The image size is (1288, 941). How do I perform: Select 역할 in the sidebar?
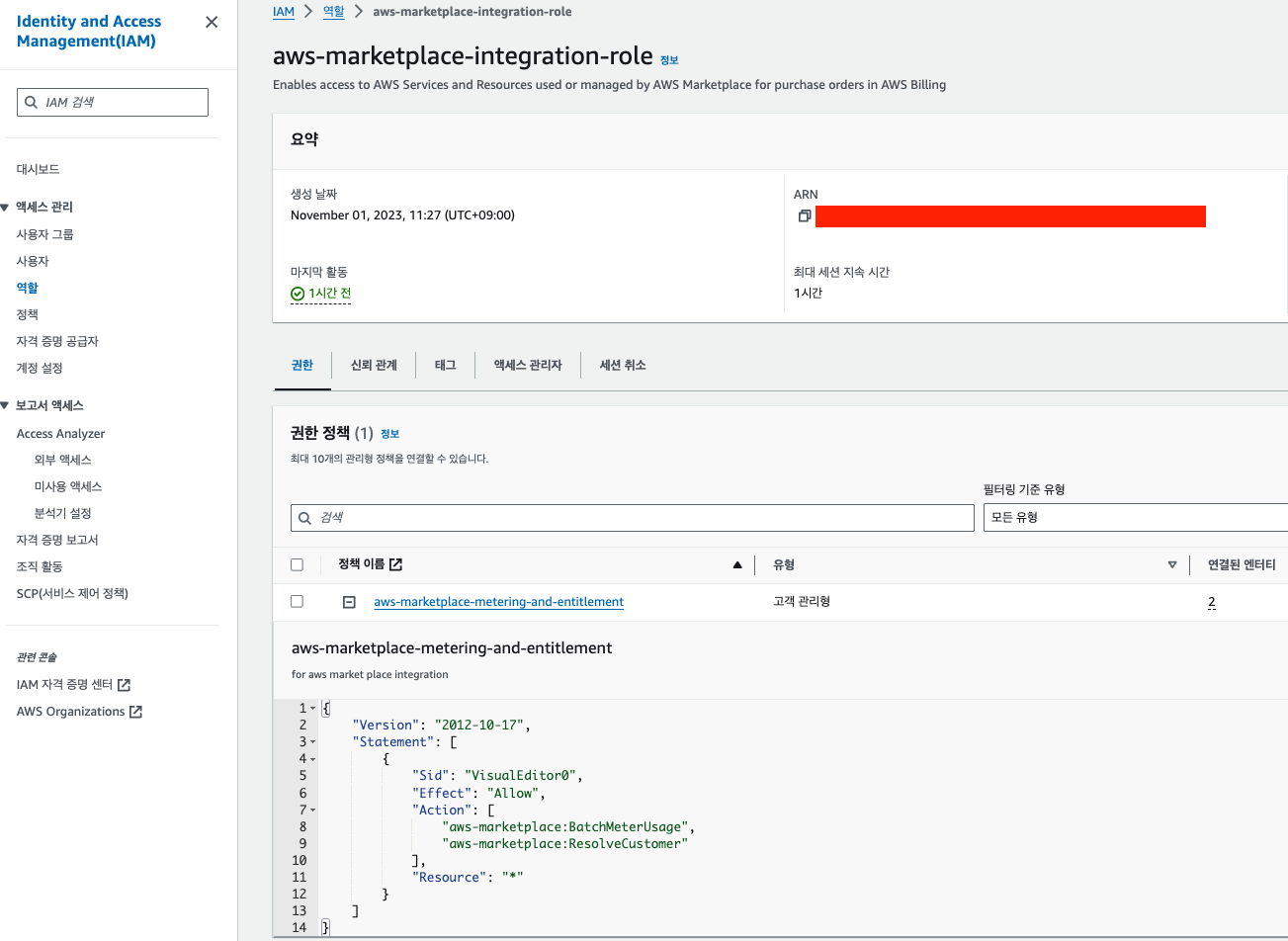pyautogui.click(x=28, y=289)
